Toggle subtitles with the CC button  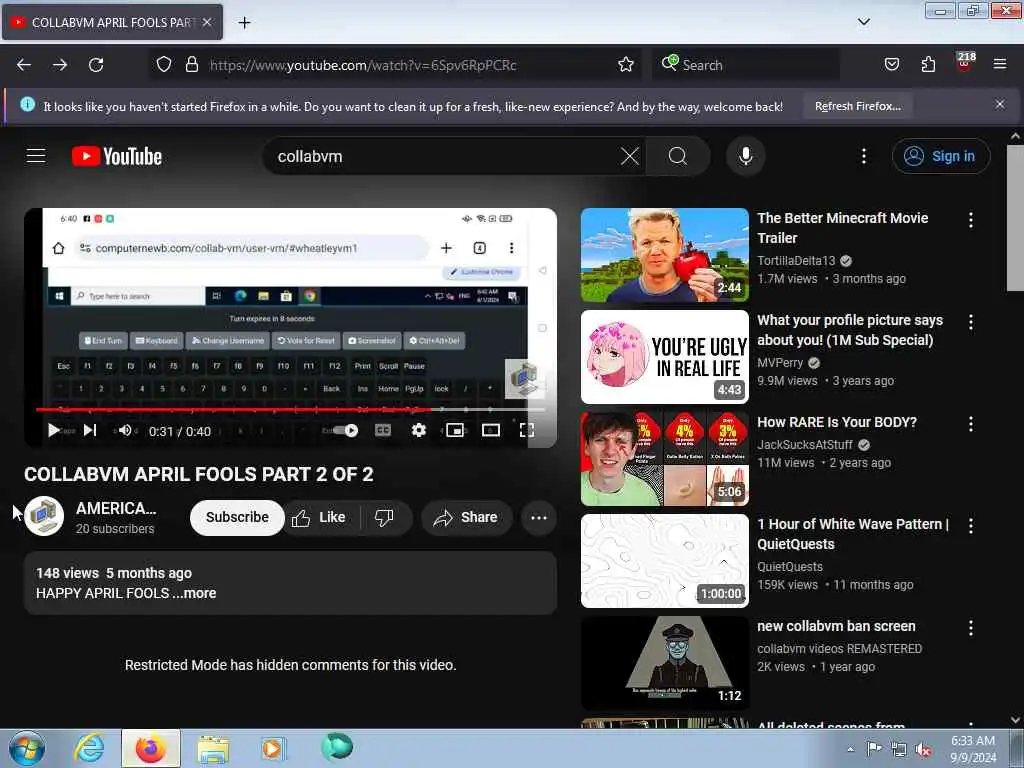tap(383, 430)
